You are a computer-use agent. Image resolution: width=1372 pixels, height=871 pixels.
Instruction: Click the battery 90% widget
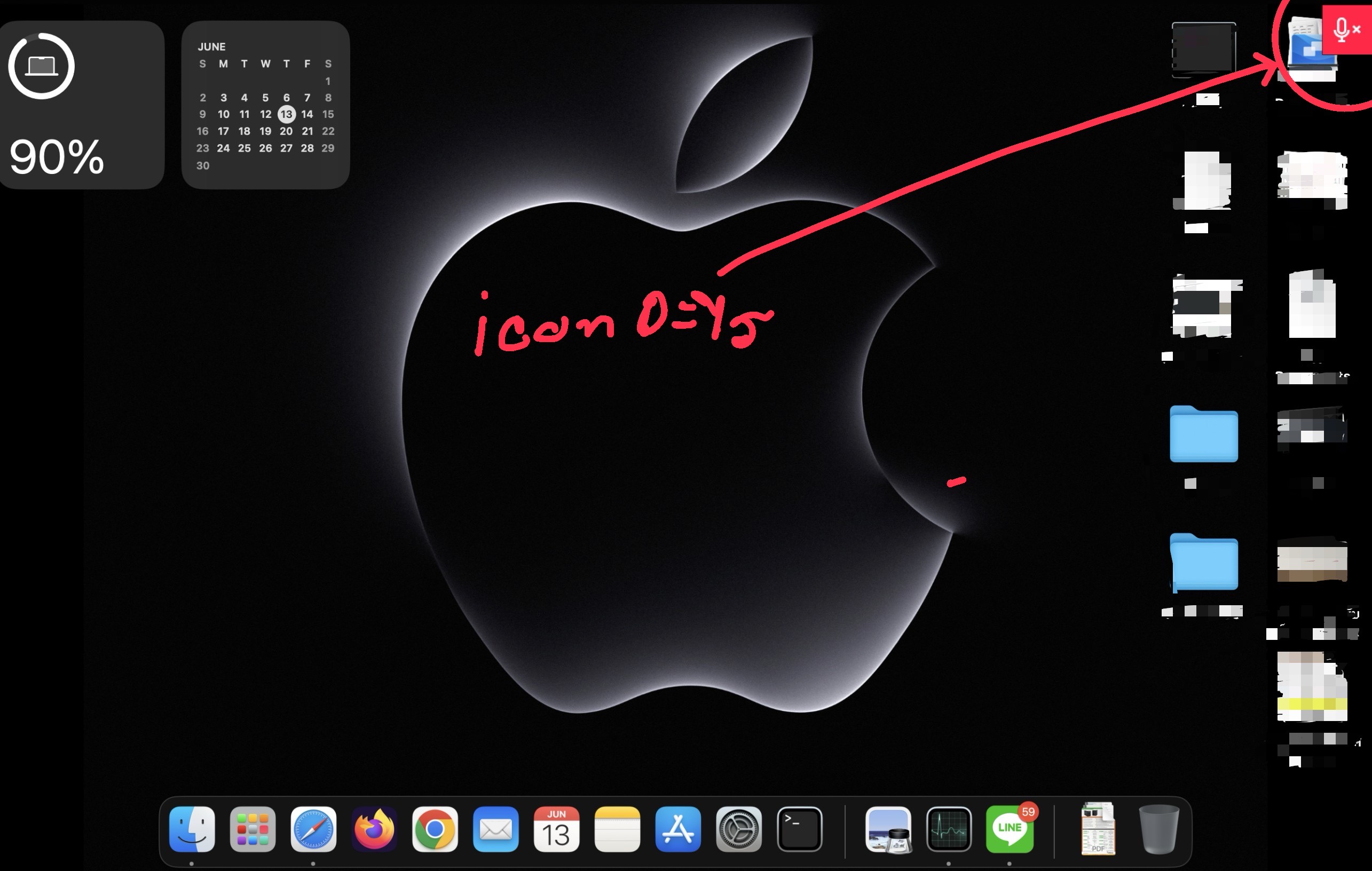pos(82,105)
